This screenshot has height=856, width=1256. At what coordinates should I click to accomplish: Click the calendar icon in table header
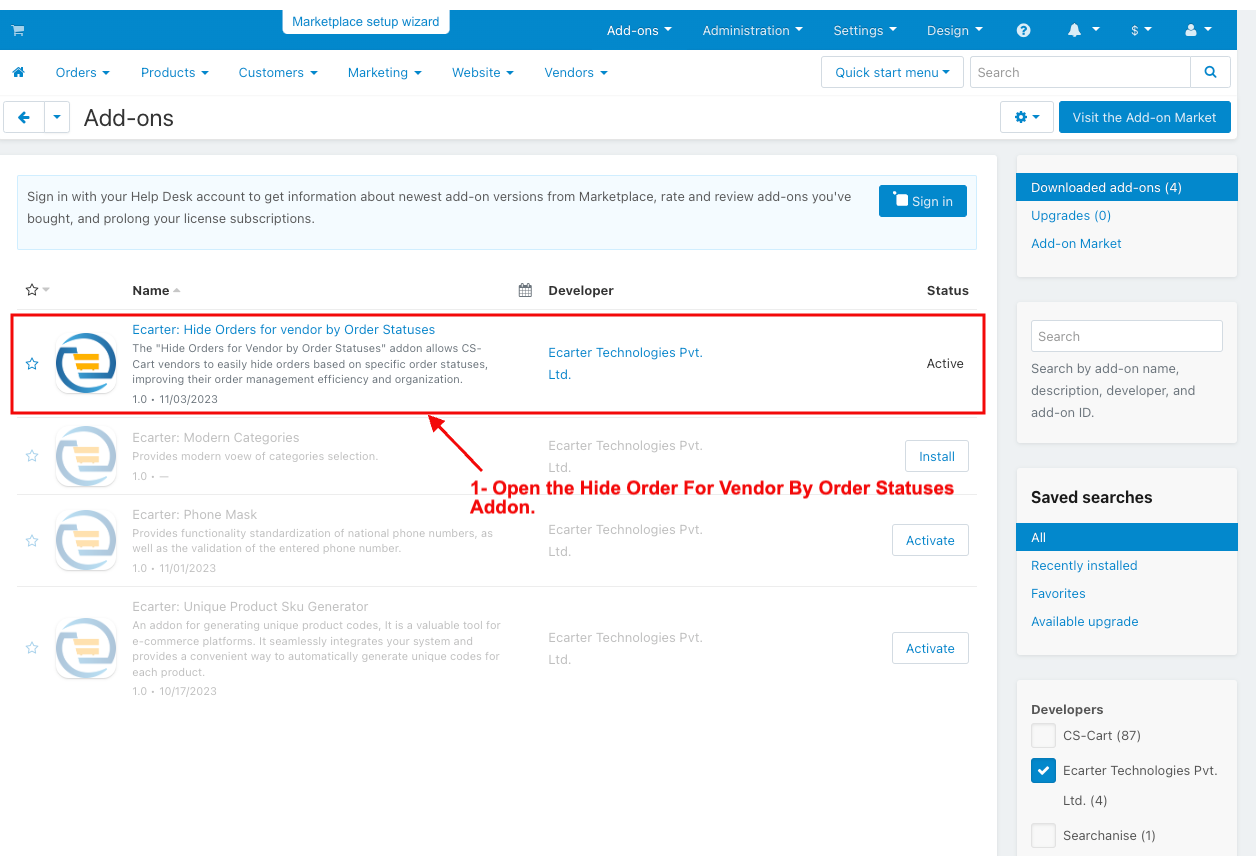(x=525, y=290)
